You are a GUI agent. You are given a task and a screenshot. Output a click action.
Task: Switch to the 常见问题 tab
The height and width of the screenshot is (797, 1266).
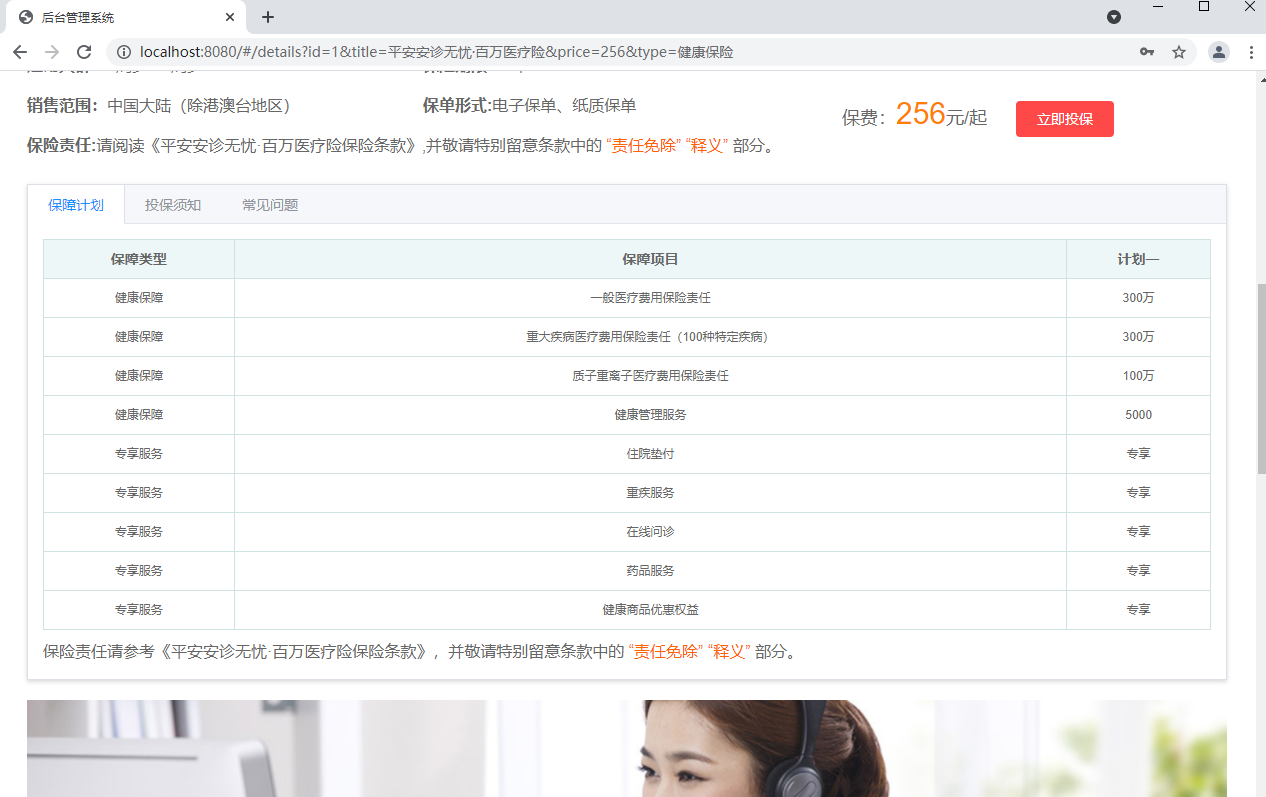tap(270, 205)
